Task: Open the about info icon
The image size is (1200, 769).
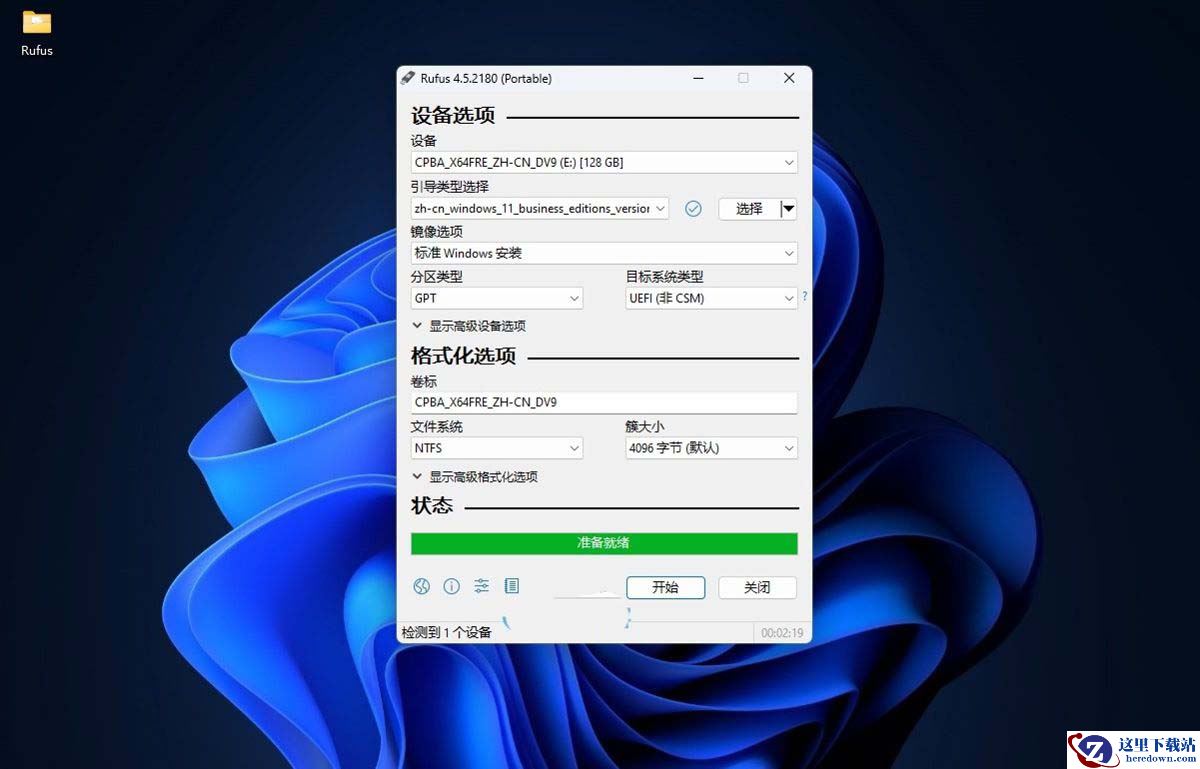Action: click(x=451, y=587)
